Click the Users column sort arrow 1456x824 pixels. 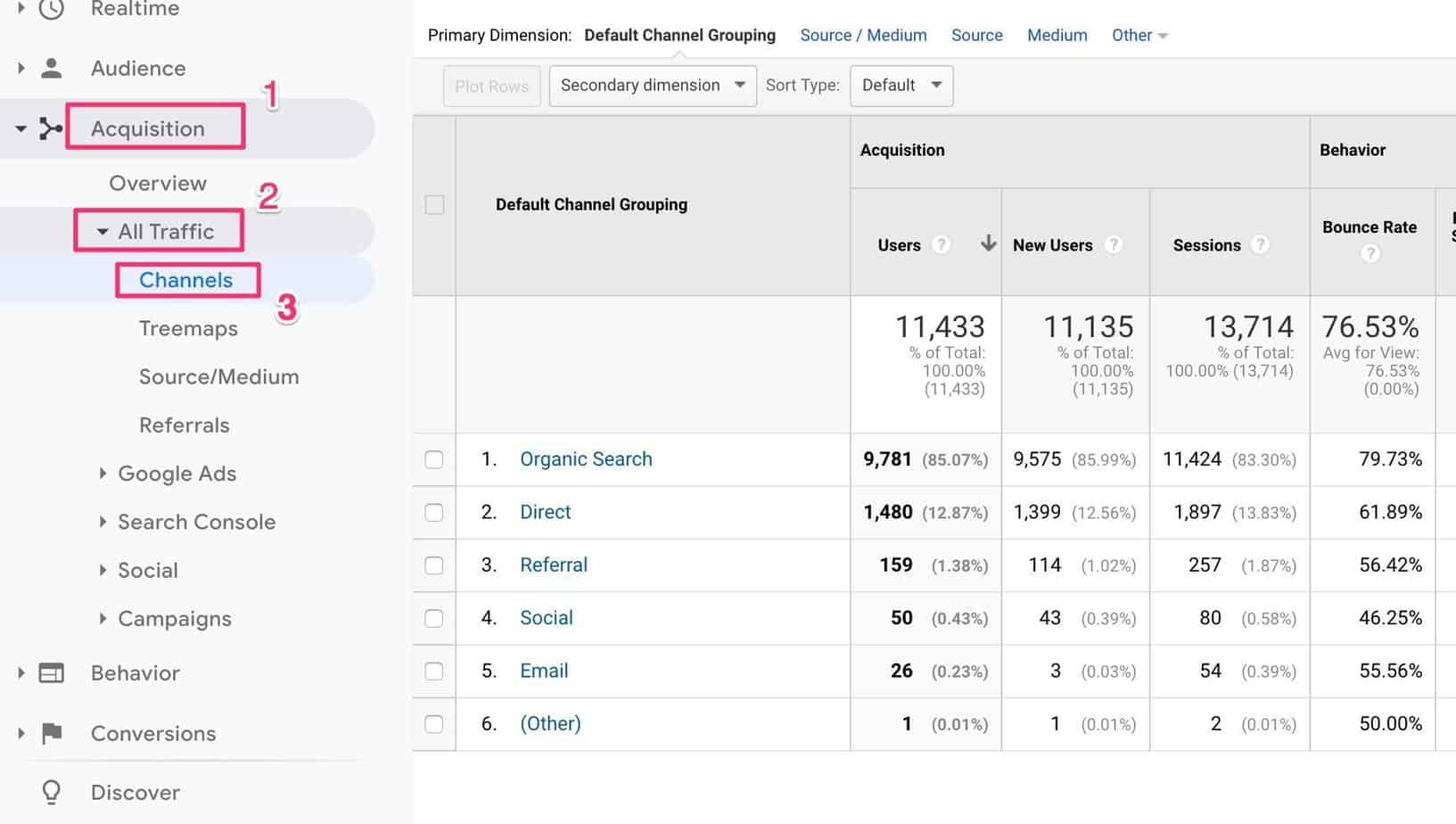(x=988, y=243)
